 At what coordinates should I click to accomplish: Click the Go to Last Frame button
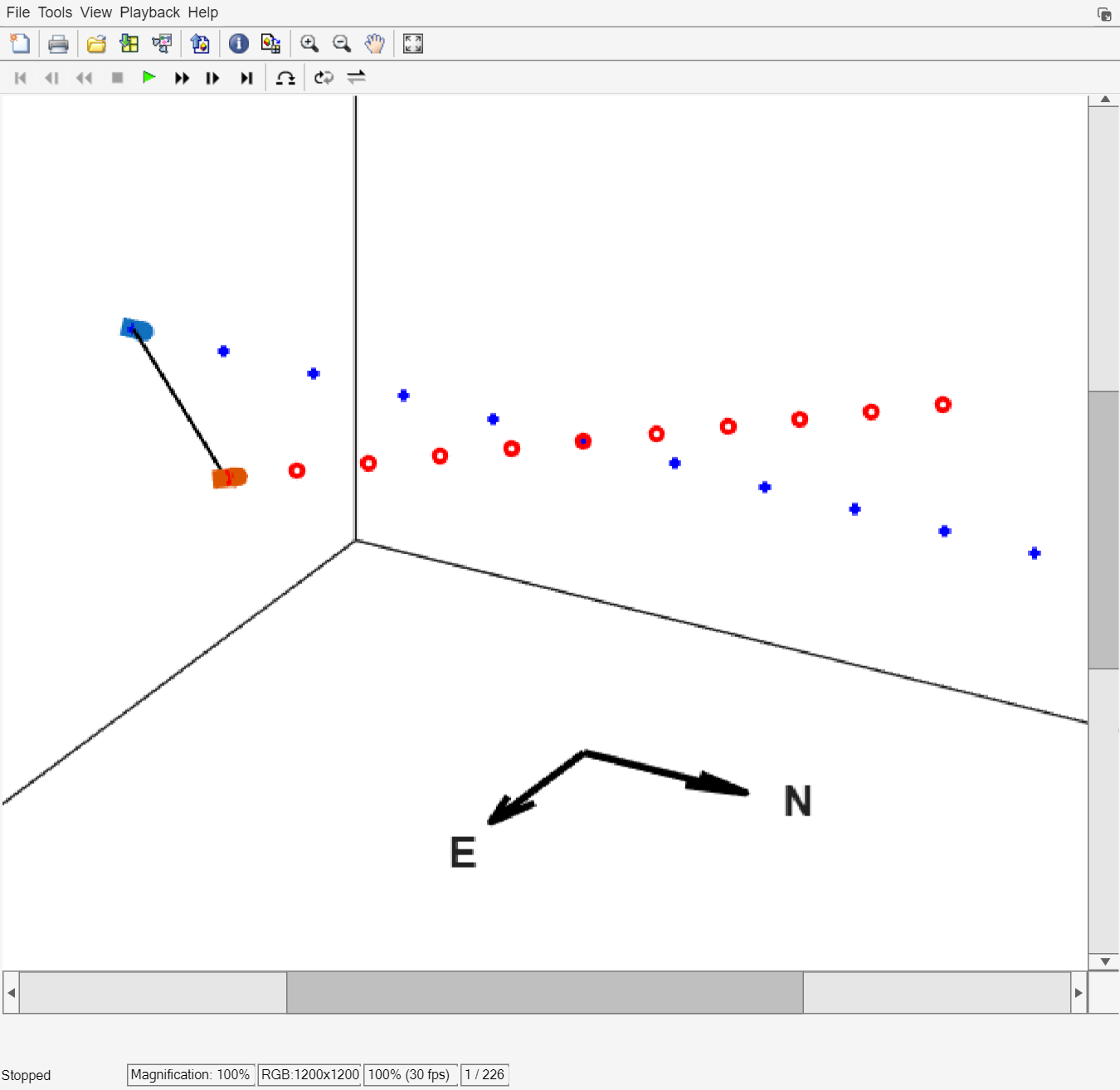[x=246, y=78]
